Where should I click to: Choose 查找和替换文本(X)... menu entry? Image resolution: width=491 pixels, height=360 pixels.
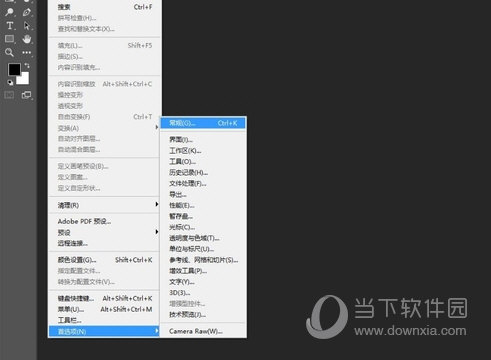(x=105, y=29)
